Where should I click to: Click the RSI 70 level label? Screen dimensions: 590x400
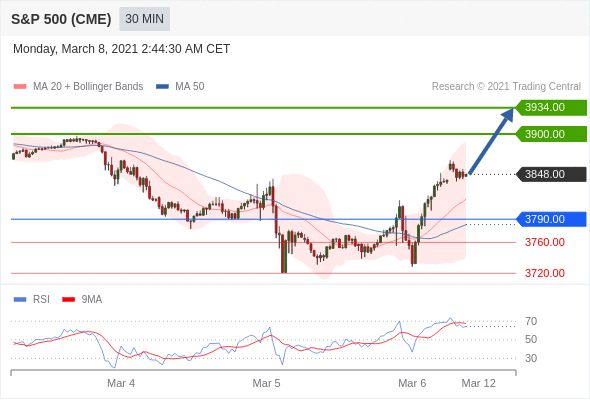531,321
